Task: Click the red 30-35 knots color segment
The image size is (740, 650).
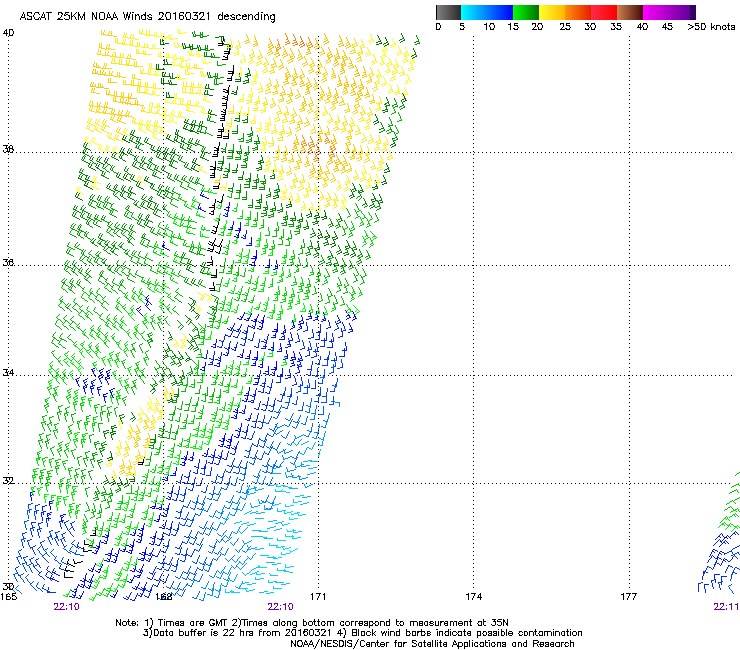Action: pyautogui.click(x=604, y=12)
